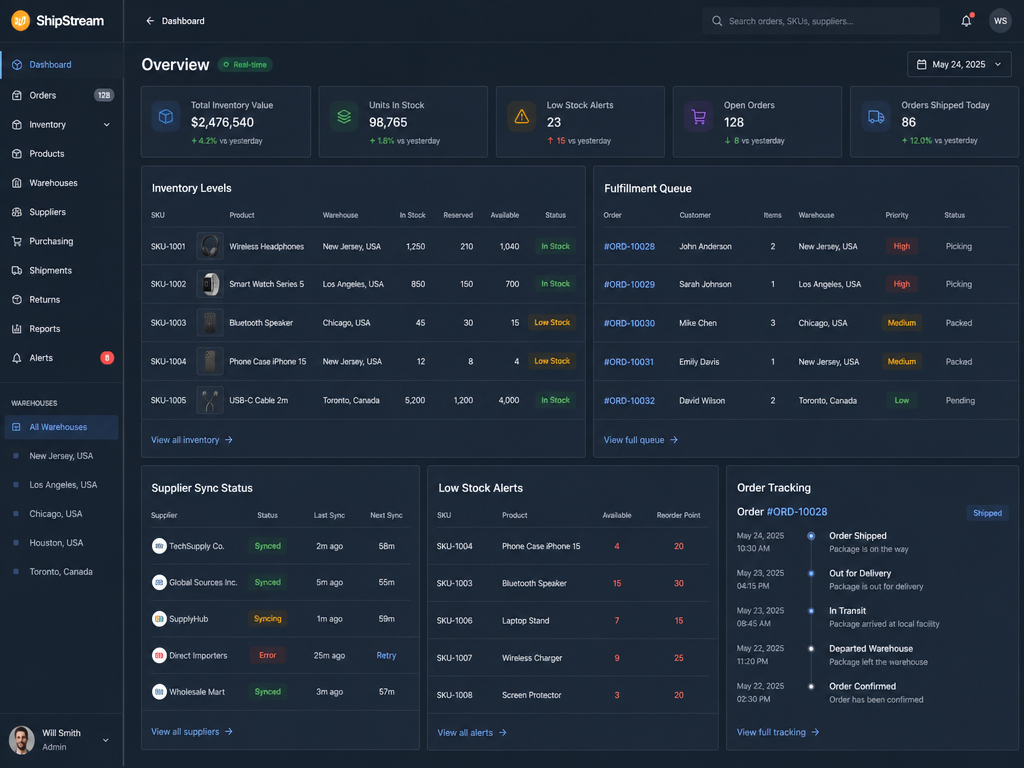The height and width of the screenshot is (768, 1024).
Task: Click the Low Stock badge for SKU-1003
Action: [552, 322]
